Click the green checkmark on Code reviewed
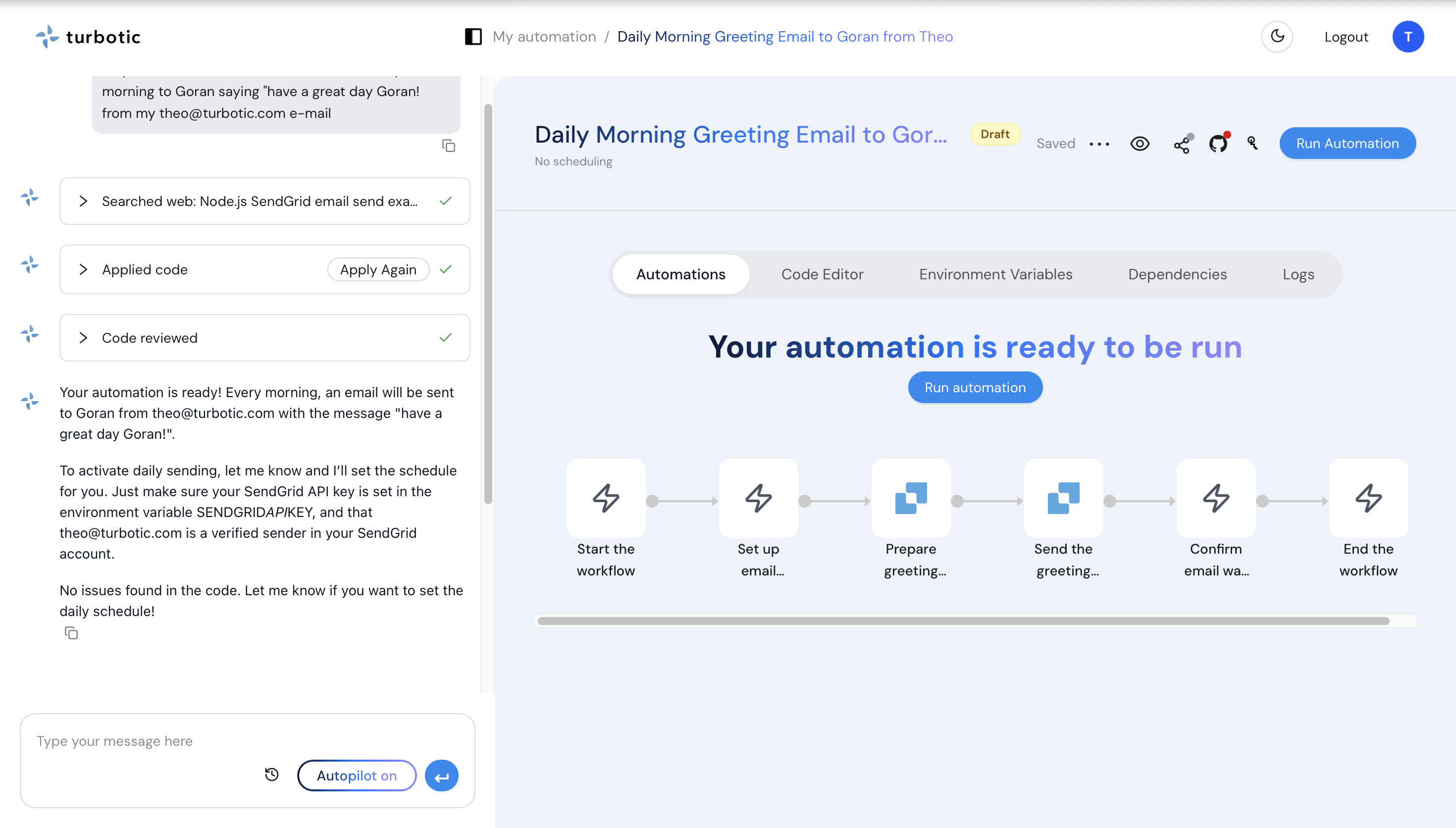 pos(445,337)
